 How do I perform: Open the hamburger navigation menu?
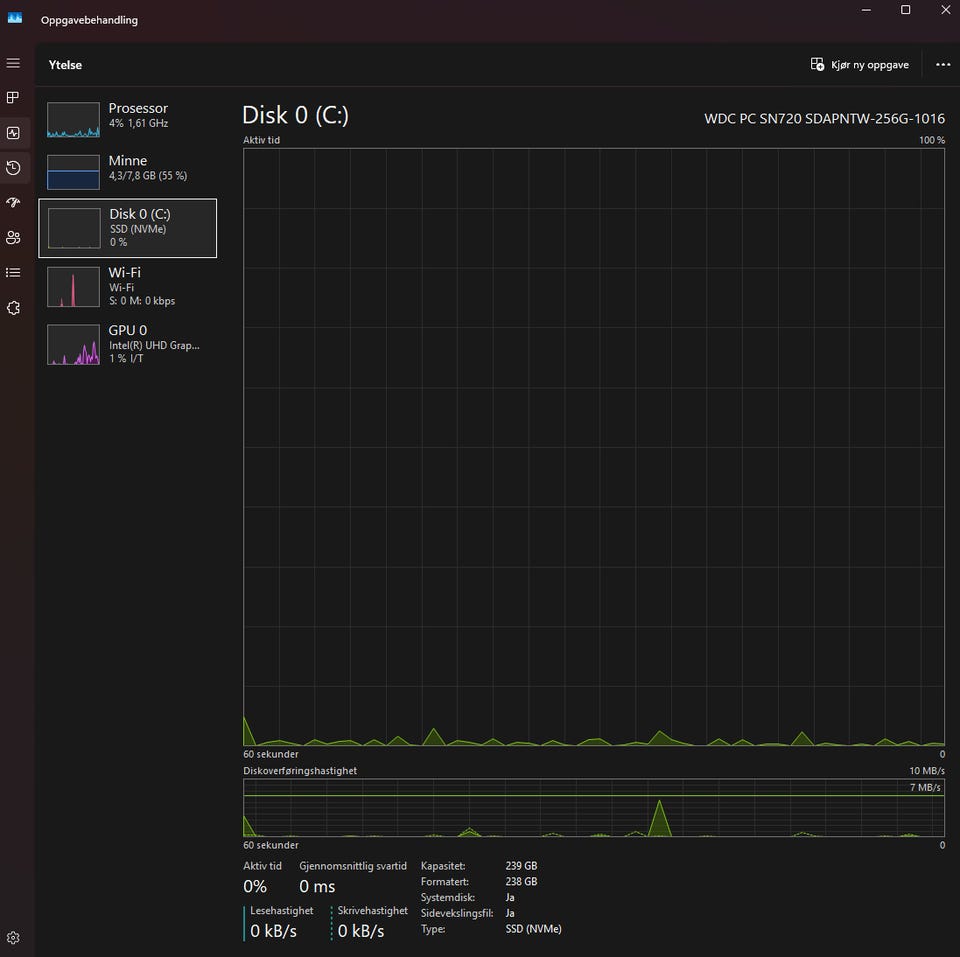(13, 63)
